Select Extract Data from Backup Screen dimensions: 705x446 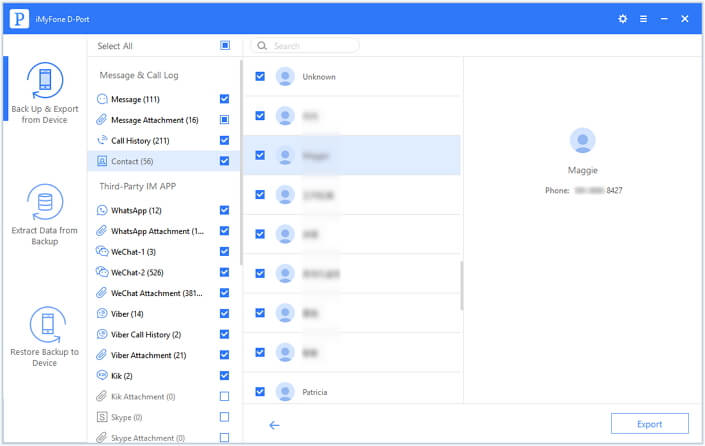tap(45, 214)
